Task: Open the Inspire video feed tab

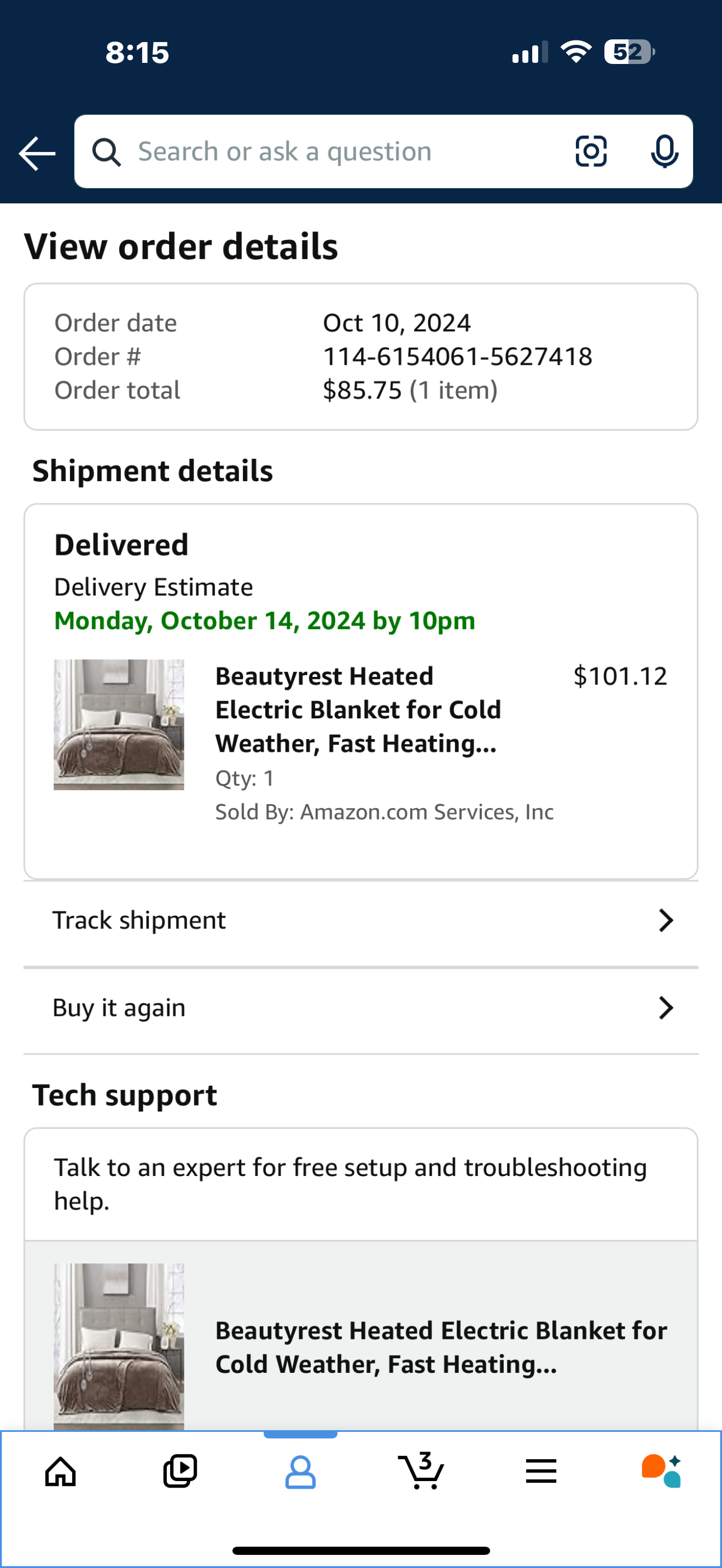Action: [180, 1472]
